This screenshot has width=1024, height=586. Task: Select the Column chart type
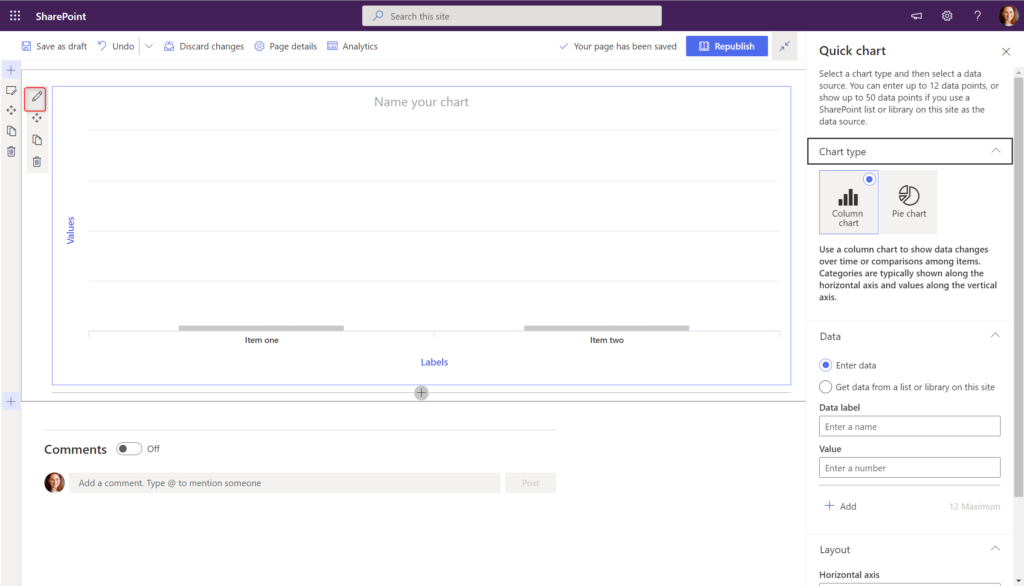[x=848, y=202]
